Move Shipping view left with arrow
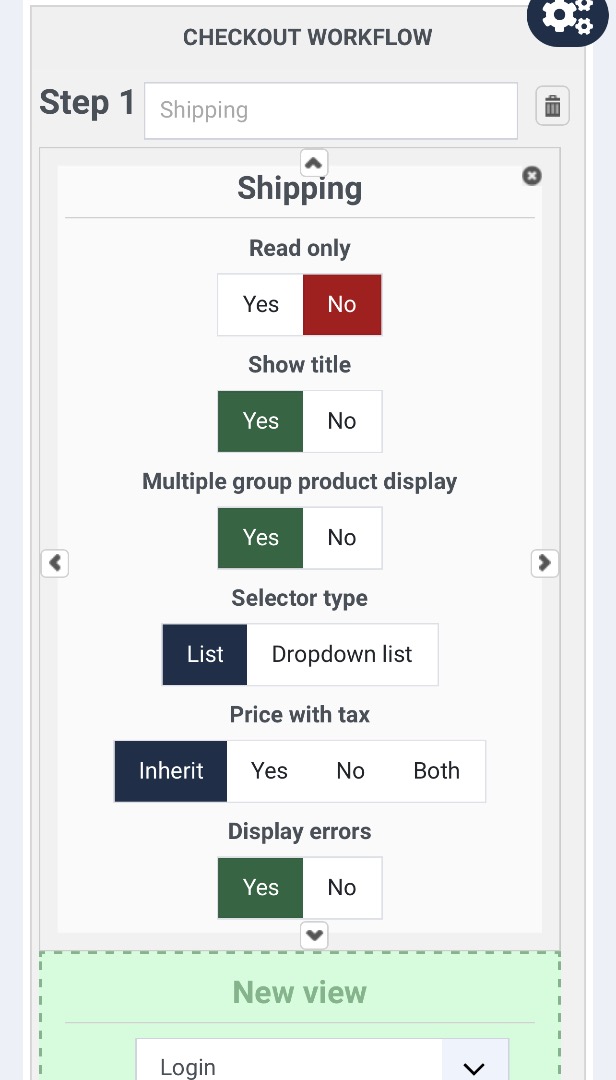The width and height of the screenshot is (616, 1080). 54,563
